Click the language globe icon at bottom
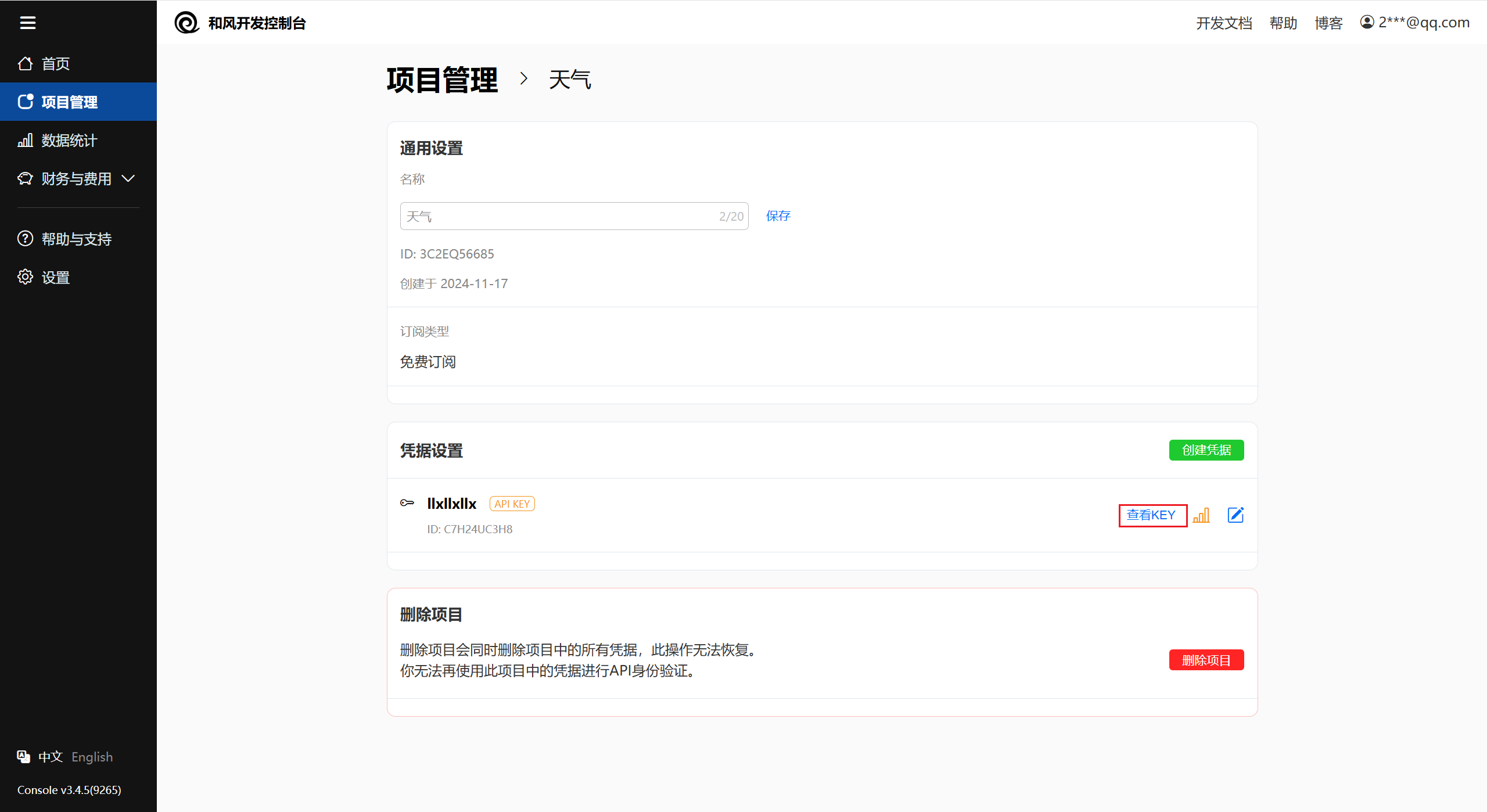The width and height of the screenshot is (1487, 812). click(23, 756)
